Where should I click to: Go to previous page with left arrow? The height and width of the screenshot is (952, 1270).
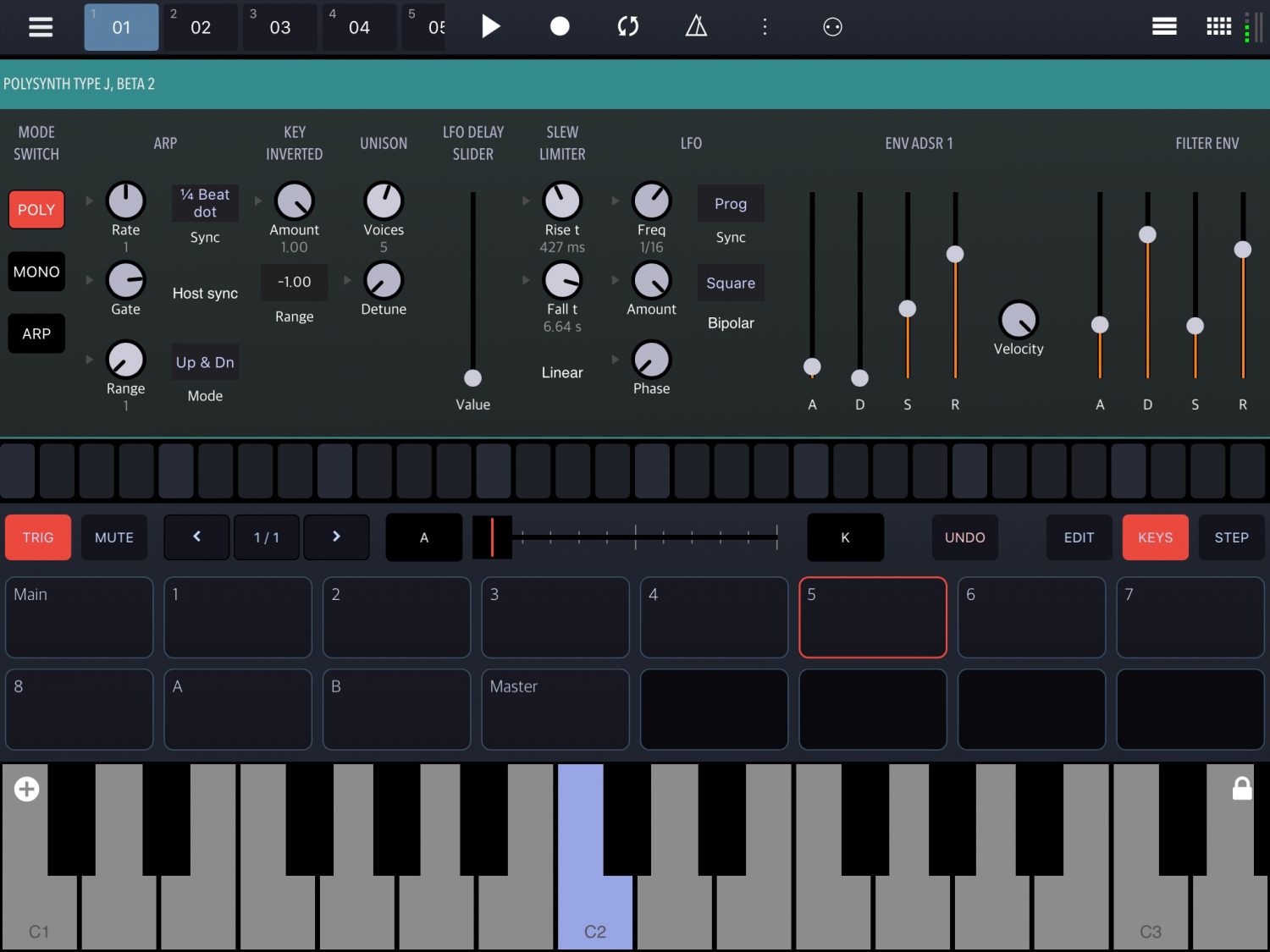pos(196,537)
